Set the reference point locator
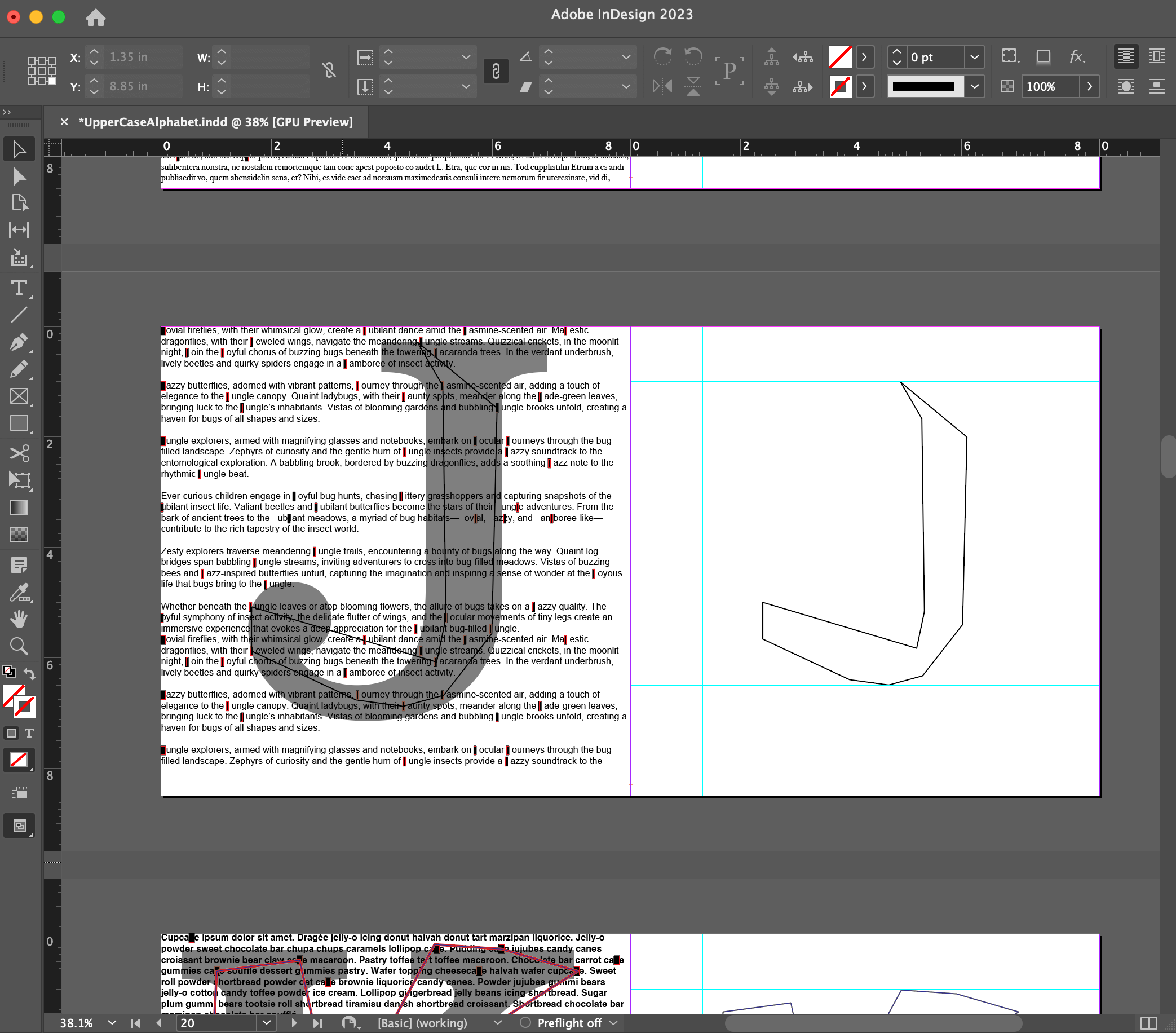Screen dimensions: 1176x1033 41,71
